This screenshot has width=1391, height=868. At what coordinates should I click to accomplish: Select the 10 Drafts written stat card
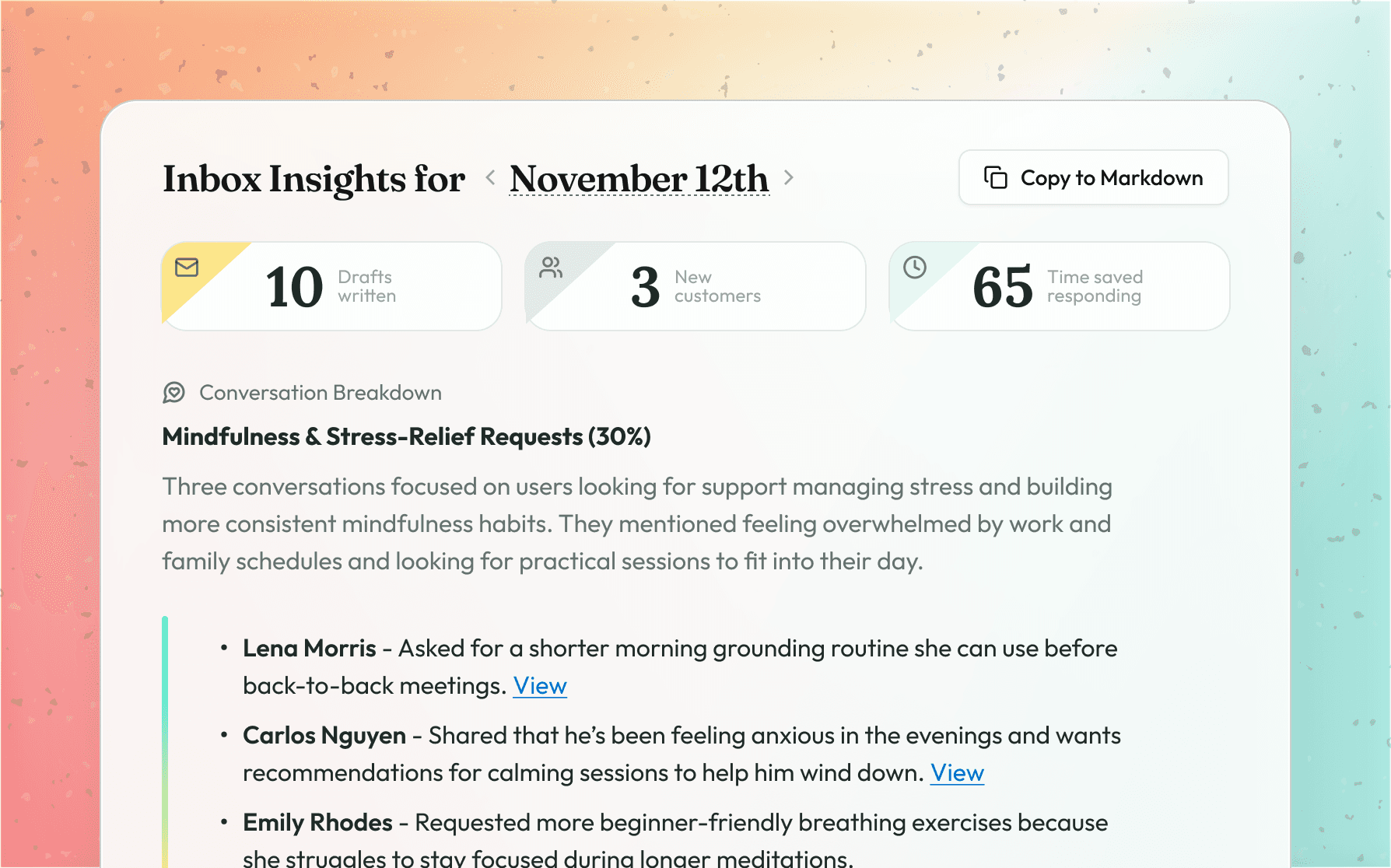click(331, 285)
